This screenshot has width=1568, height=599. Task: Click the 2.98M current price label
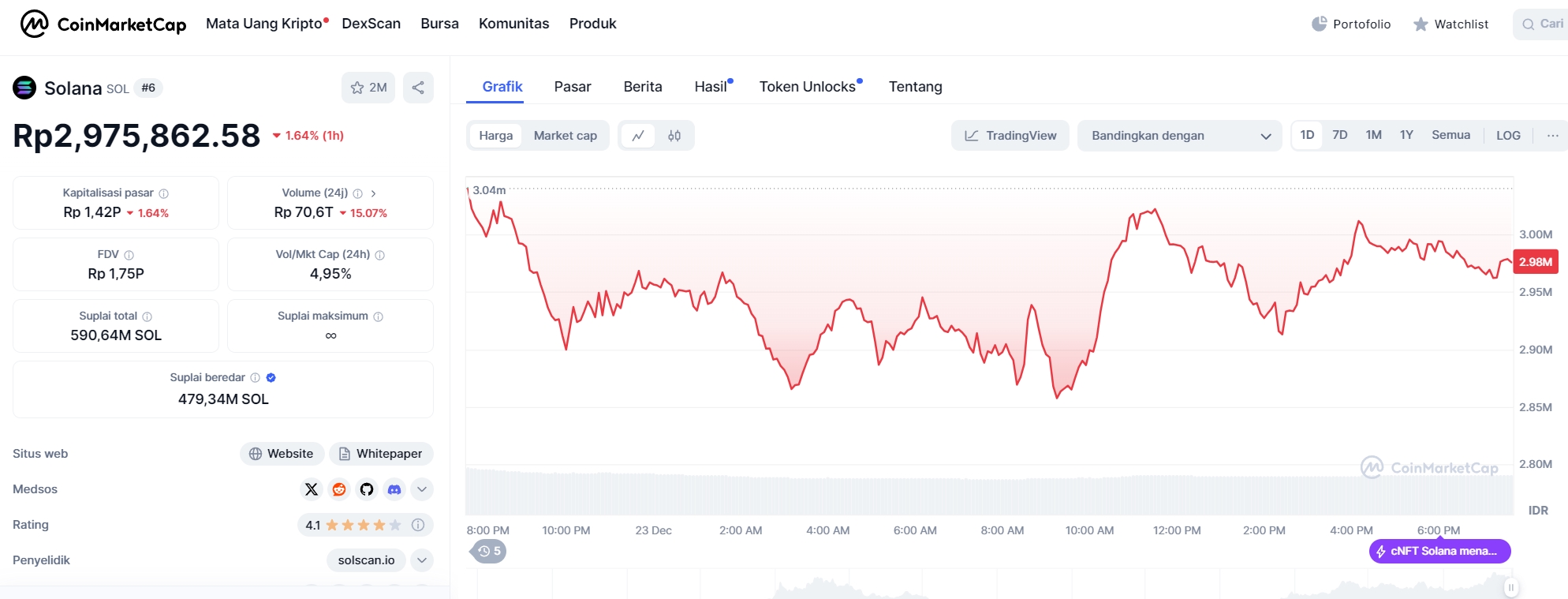(x=1536, y=262)
